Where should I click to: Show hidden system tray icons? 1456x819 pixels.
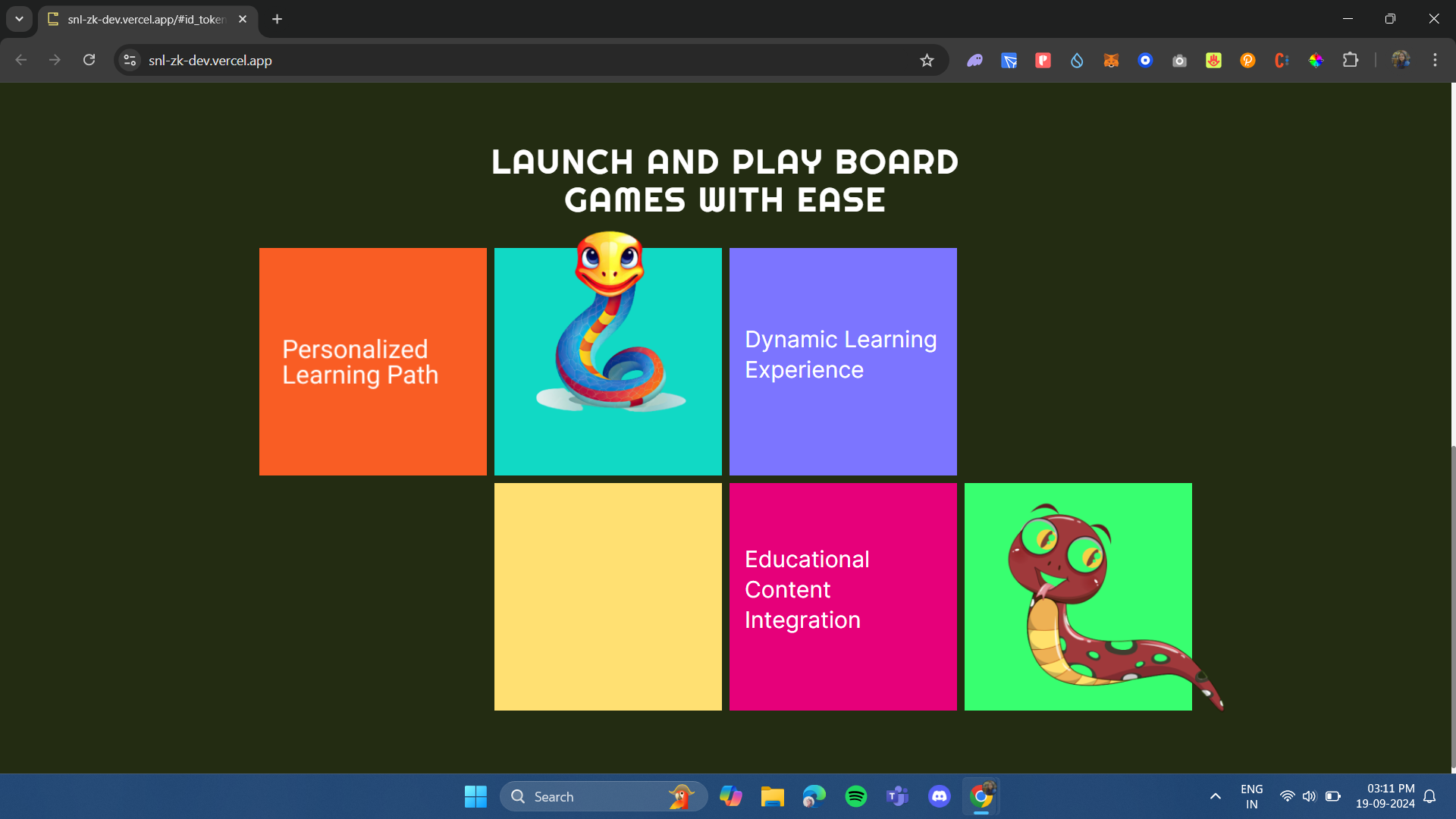1215,796
